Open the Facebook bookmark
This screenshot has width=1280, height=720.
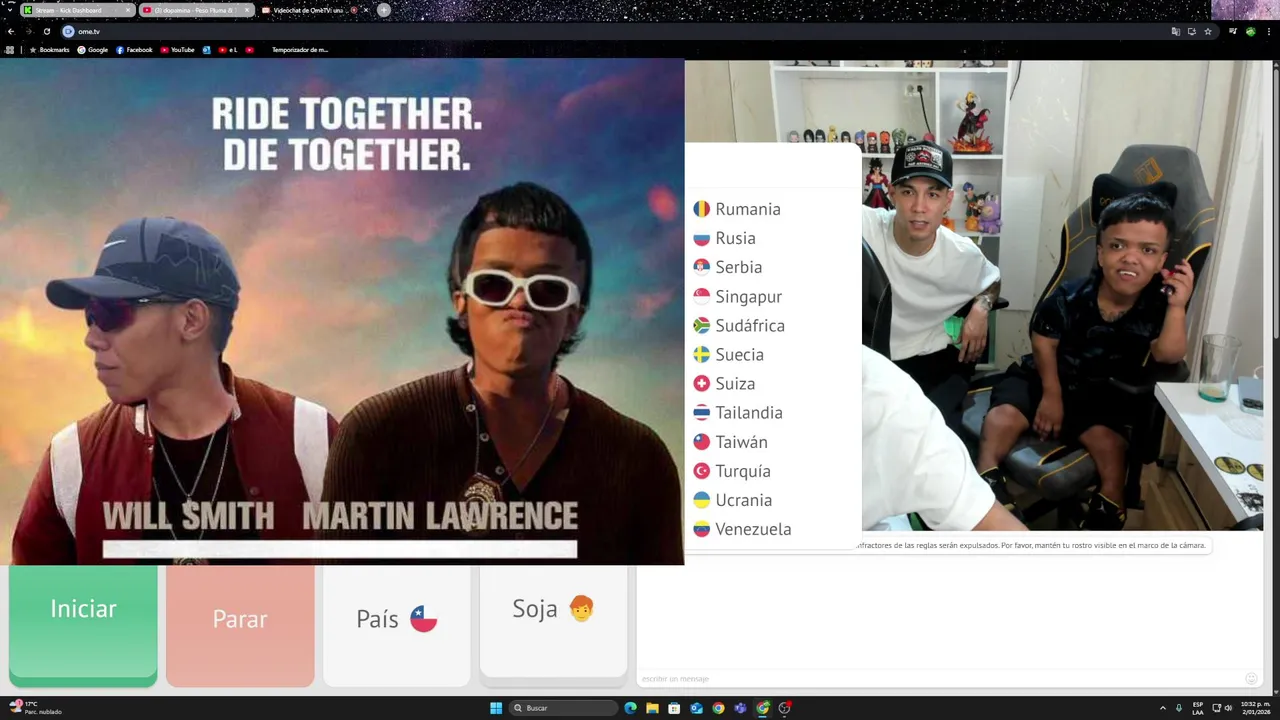coord(134,49)
